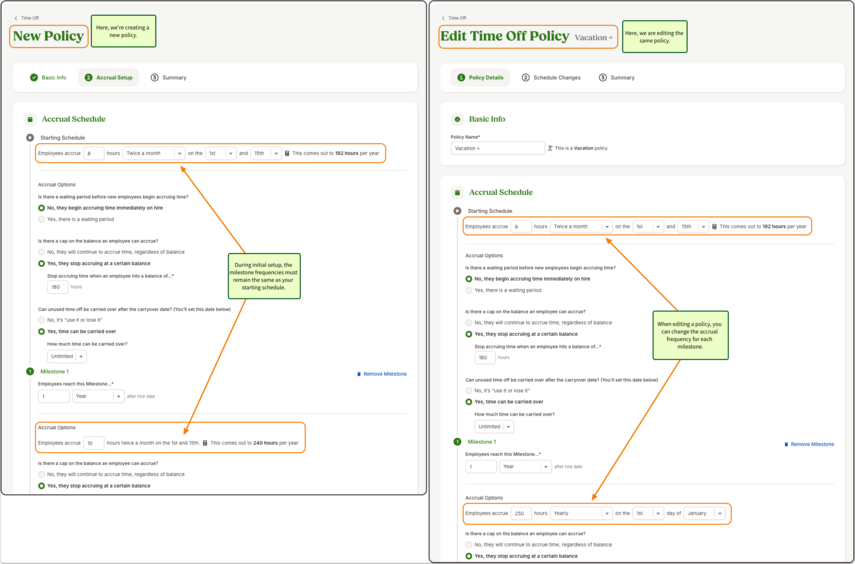Open the Year milestone unit dropdown in New Policy
The width and height of the screenshot is (855, 564).
[98, 396]
